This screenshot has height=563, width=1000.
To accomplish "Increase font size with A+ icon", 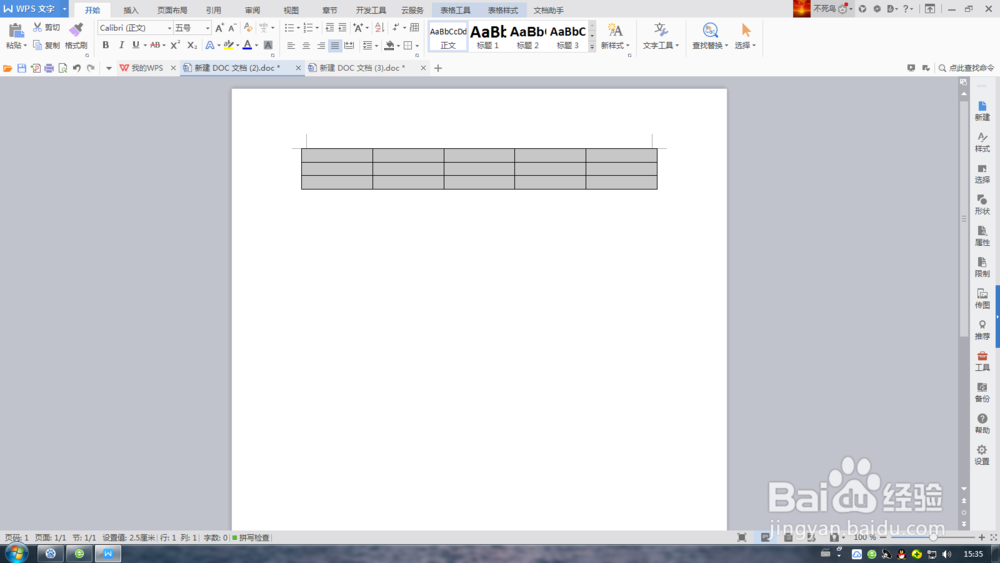I will click(219, 28).
